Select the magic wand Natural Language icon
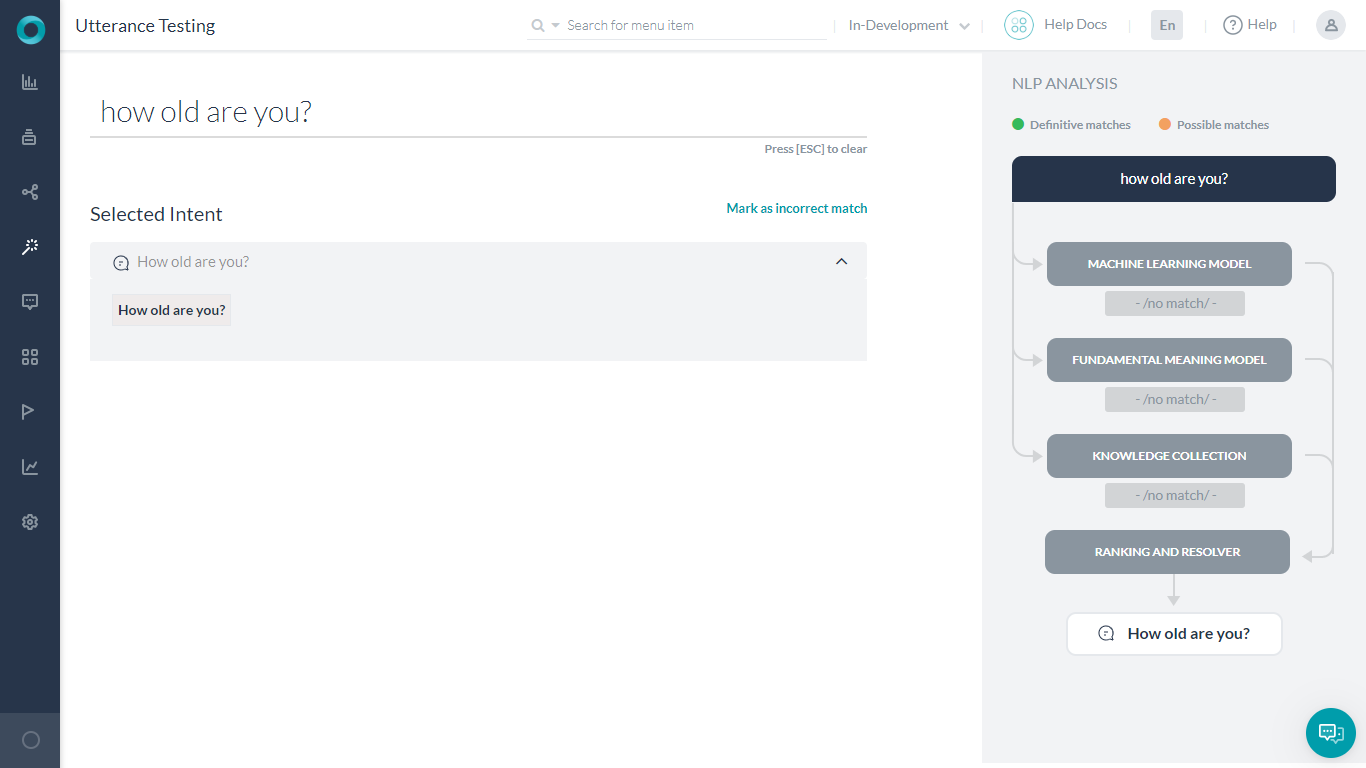The image size is (1366, 768). tap(29, 246)
